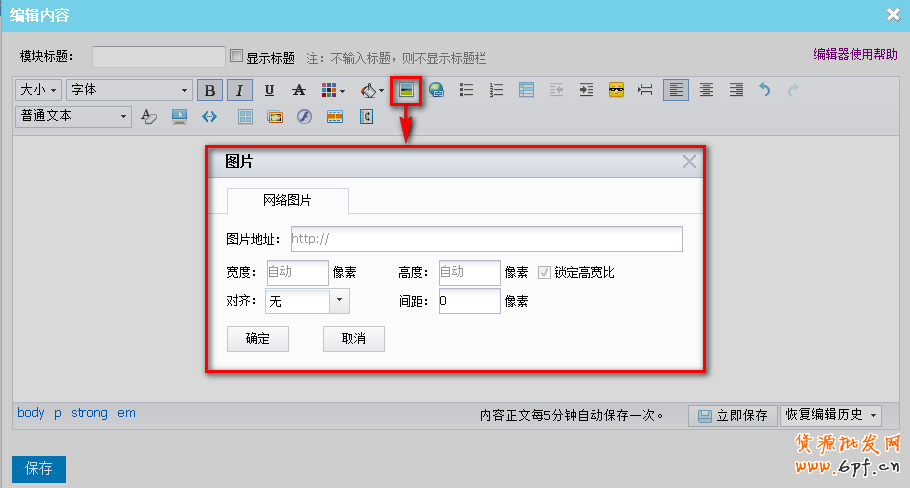Open the 编辑器使用帮助 link
This screenshot has height=488, width=910.
(x=855, y=55)
